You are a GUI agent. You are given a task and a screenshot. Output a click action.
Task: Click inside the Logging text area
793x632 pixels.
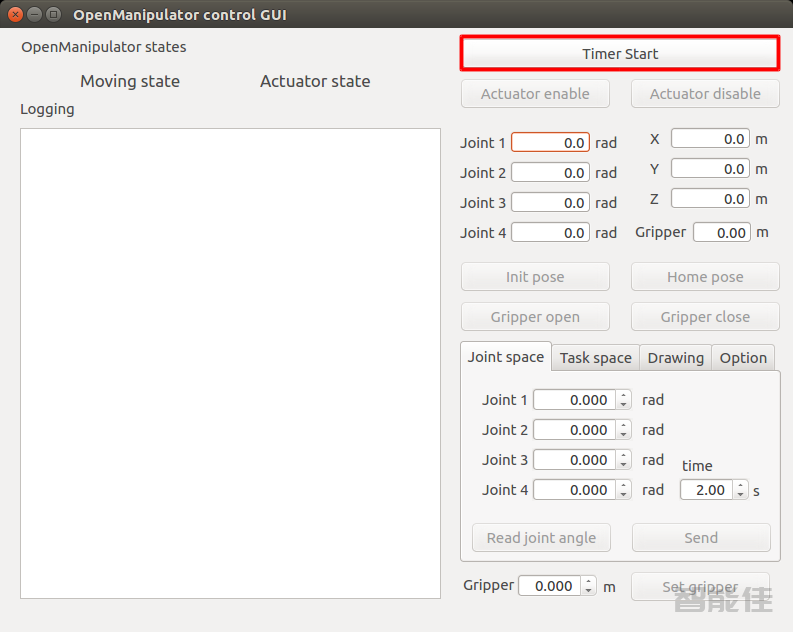(230, 363)
